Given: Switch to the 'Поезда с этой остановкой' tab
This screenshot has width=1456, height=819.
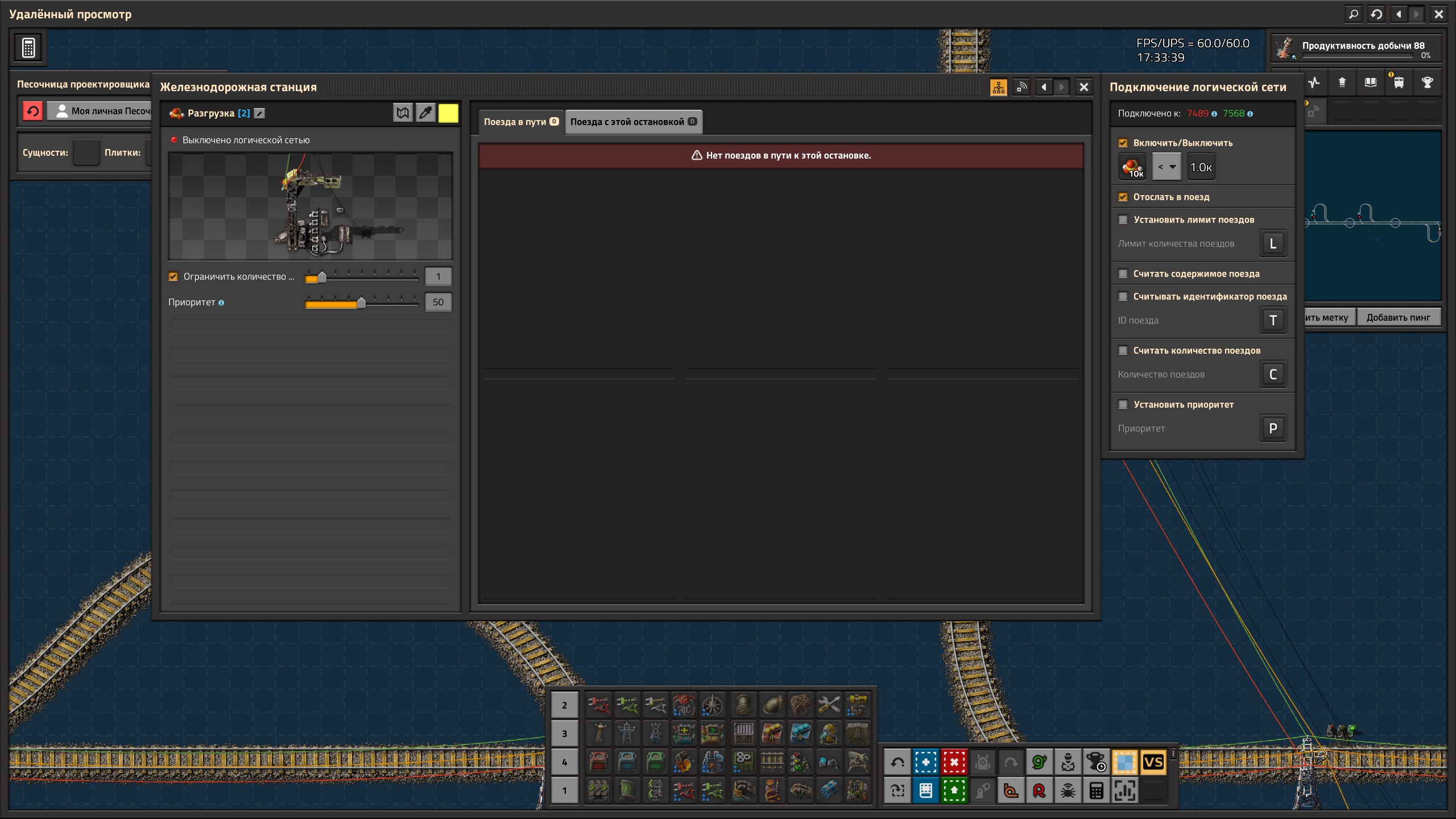Looking at the screenshot, I should click(x=633, y=122).
